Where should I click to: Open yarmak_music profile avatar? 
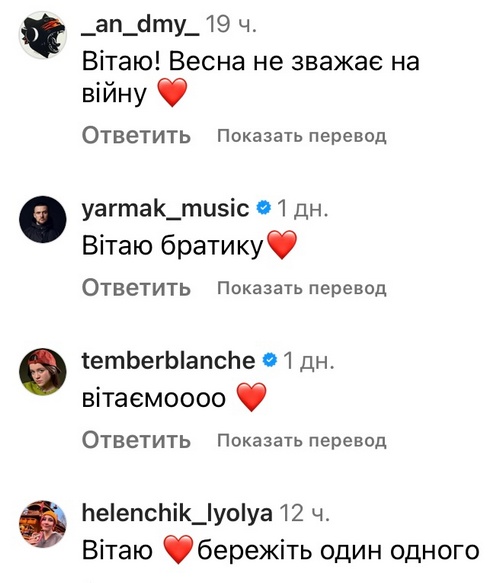click(43, 219)
